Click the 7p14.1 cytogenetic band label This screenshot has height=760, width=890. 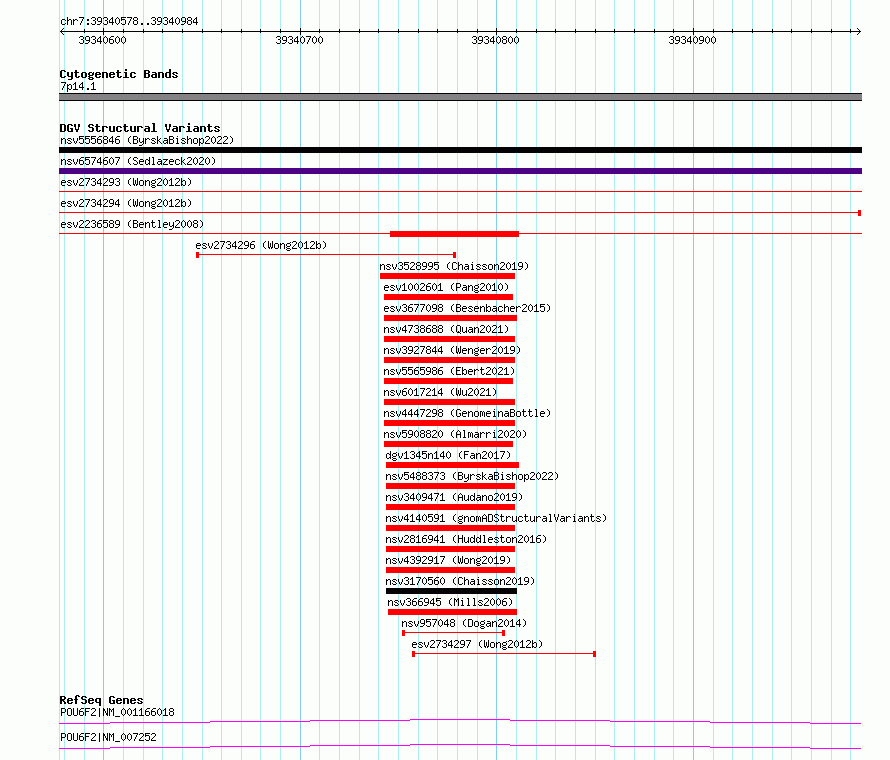(78, 86)
